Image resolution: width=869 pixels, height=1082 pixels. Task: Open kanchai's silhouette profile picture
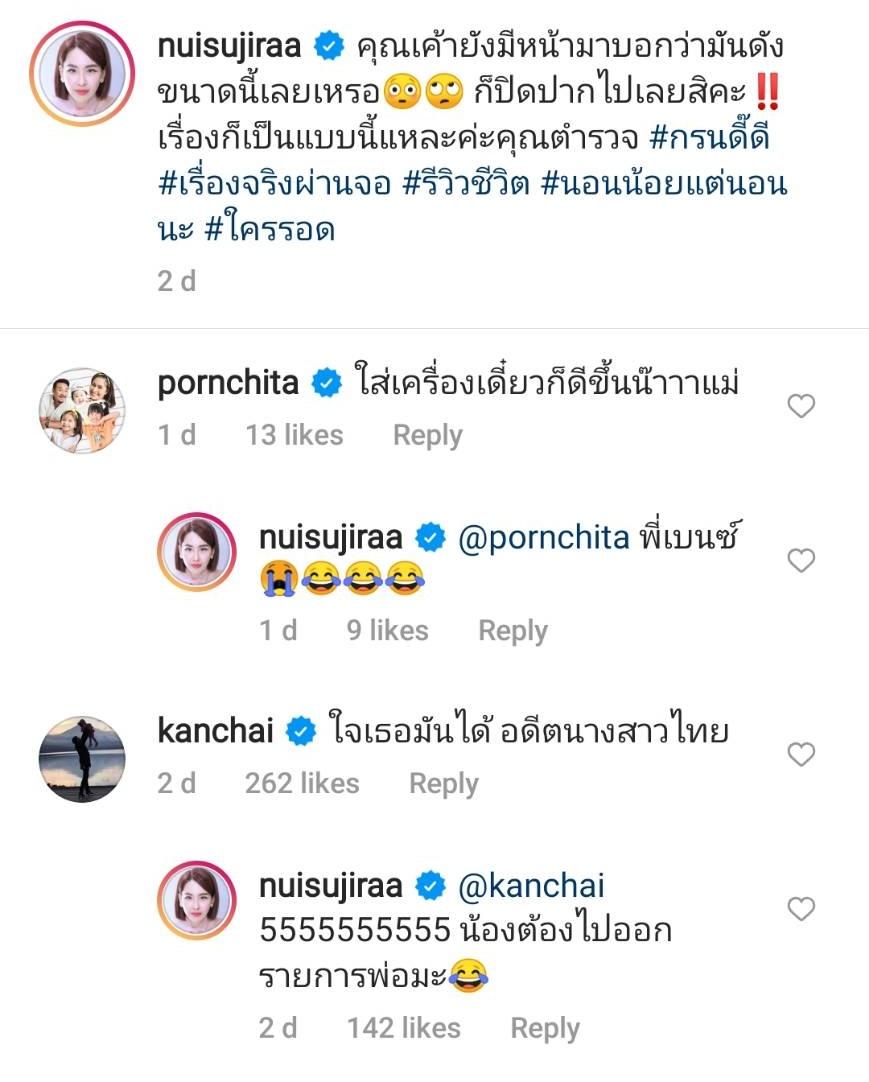coord(82,759)
